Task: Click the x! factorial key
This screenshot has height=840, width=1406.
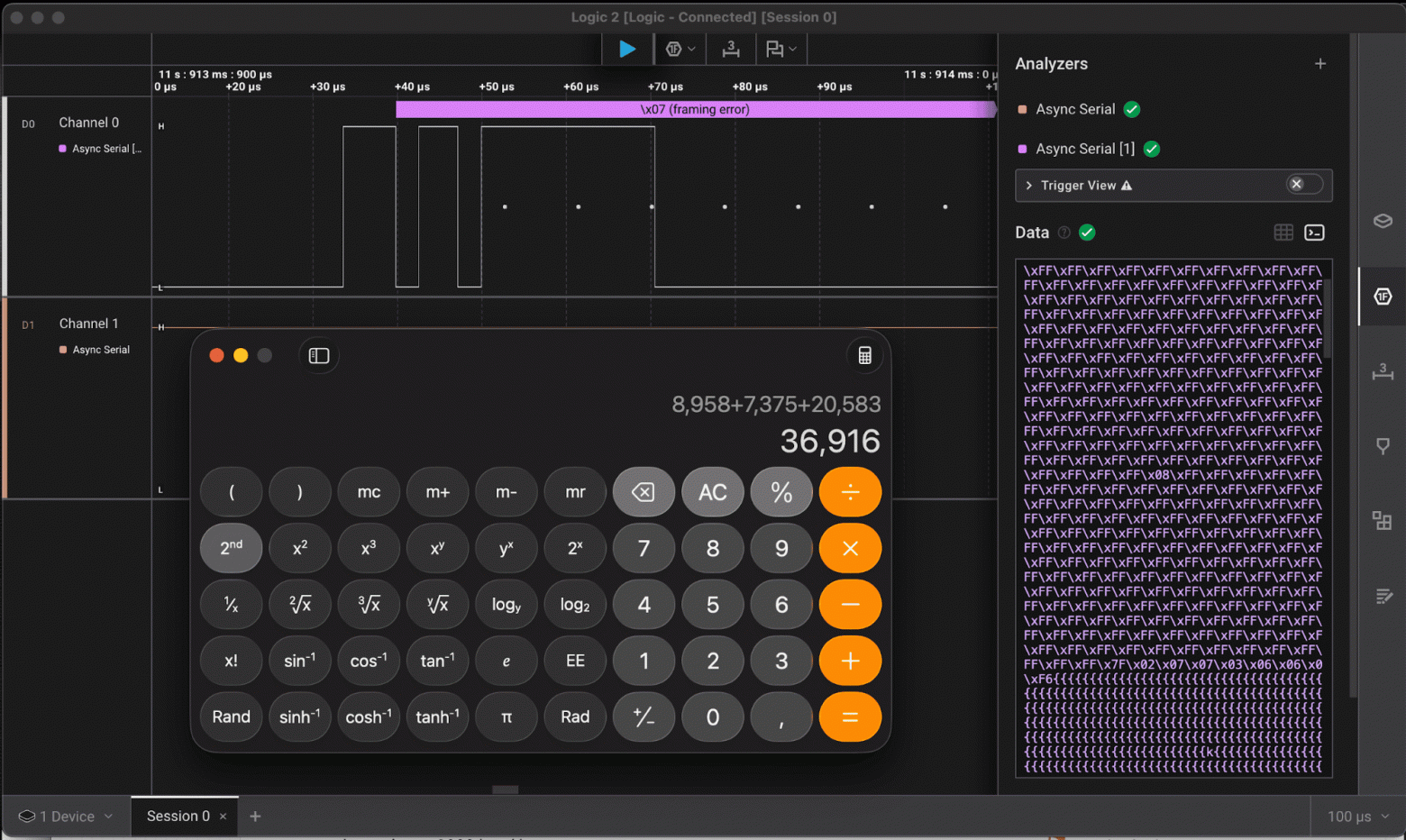Action: 231,661
